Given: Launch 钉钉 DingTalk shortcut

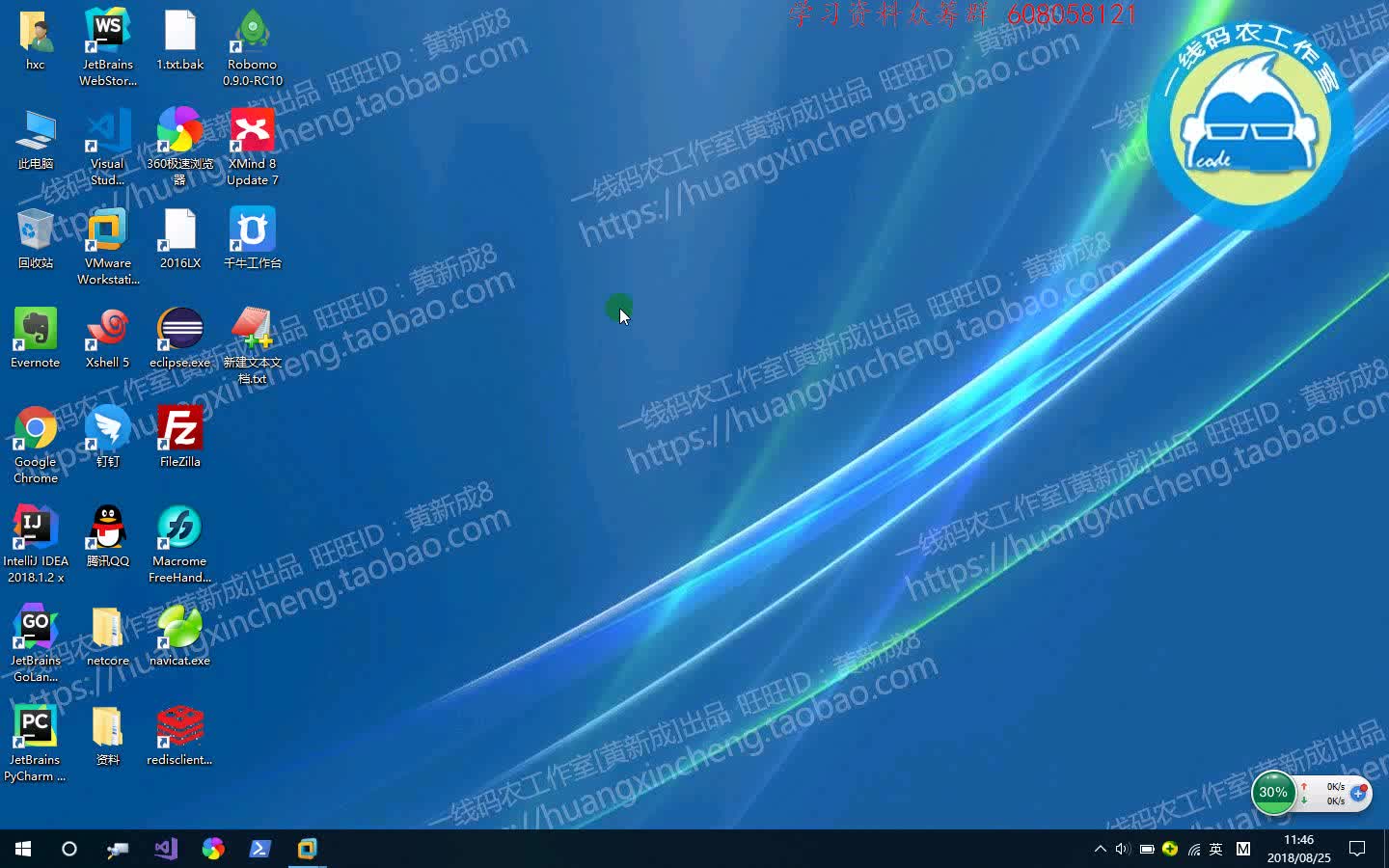Looking at the screenshot, I should (108, 437).
